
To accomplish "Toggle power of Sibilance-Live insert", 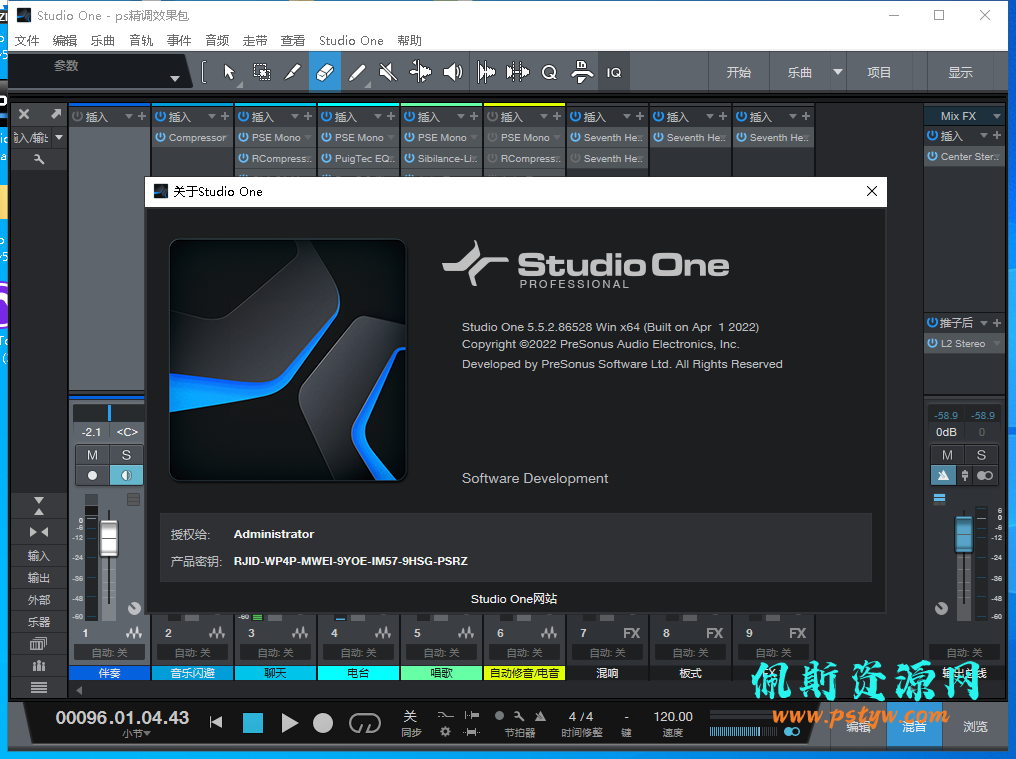I will click(409, 158).
